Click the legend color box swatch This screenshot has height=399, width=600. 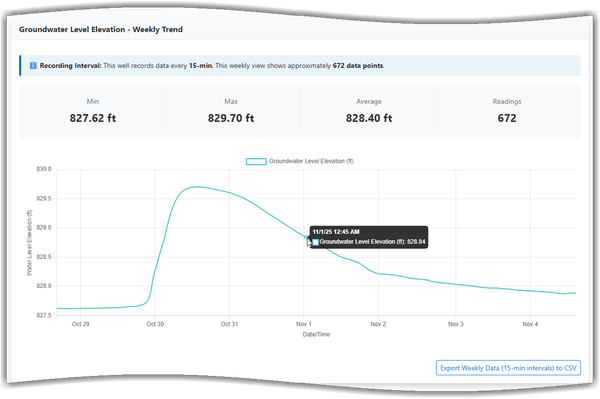(x=256, y=161)
